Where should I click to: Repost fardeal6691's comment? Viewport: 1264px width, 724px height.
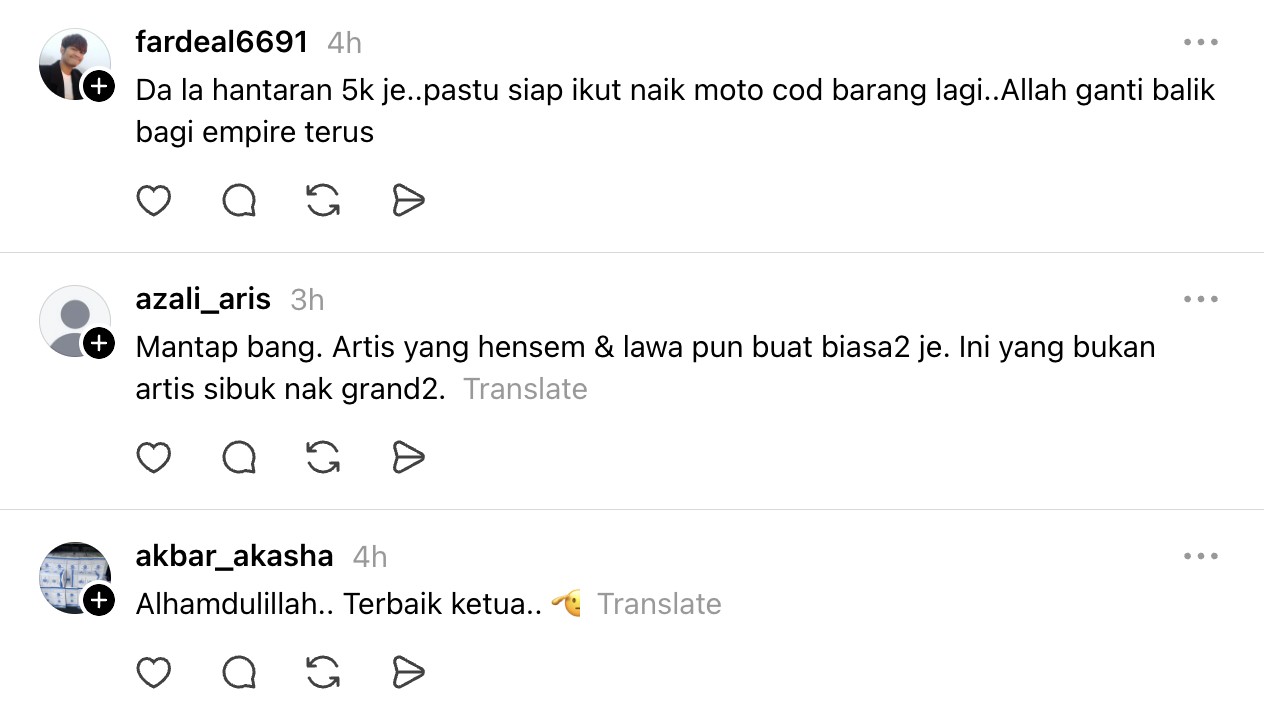(323, 201)
